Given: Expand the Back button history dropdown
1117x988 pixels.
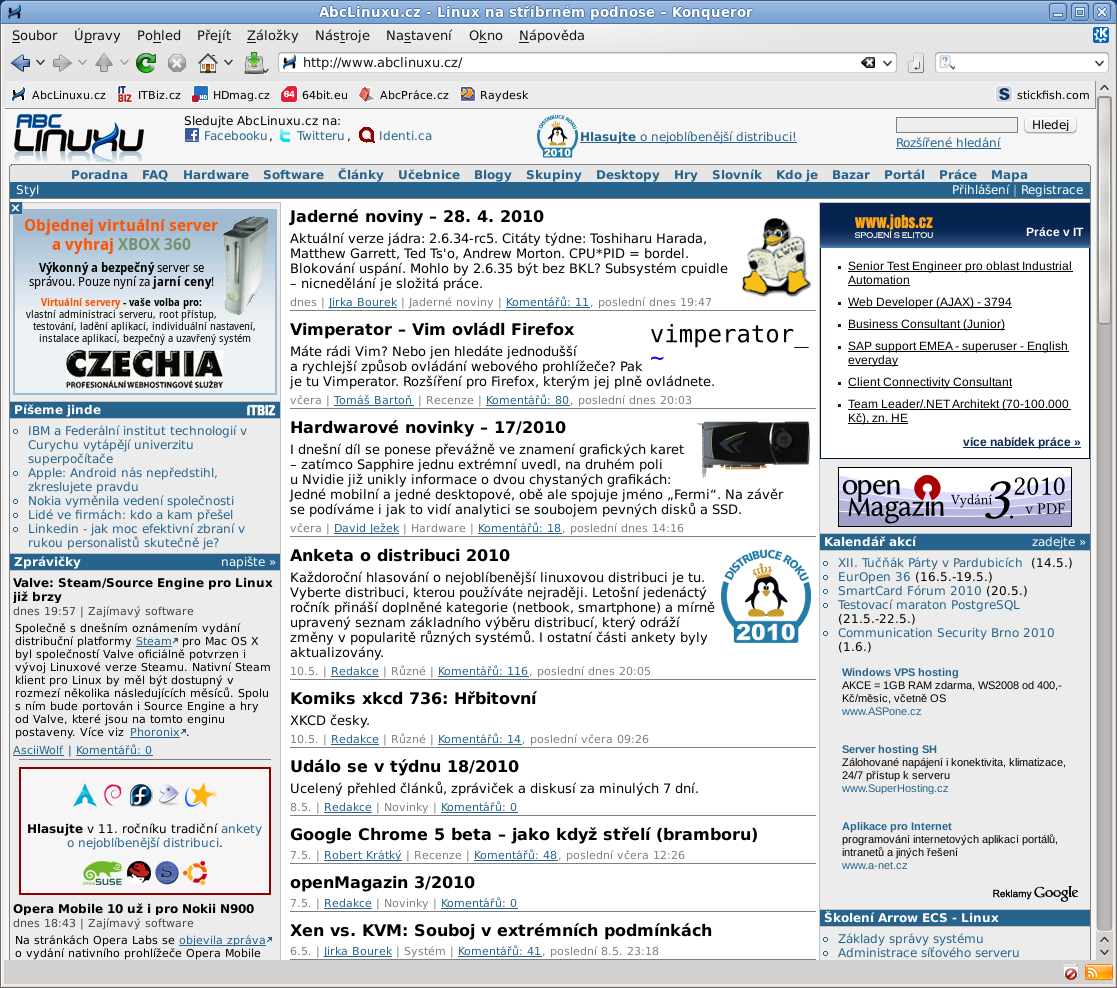Looking at the screenshot, I should [x=41, y=63].
